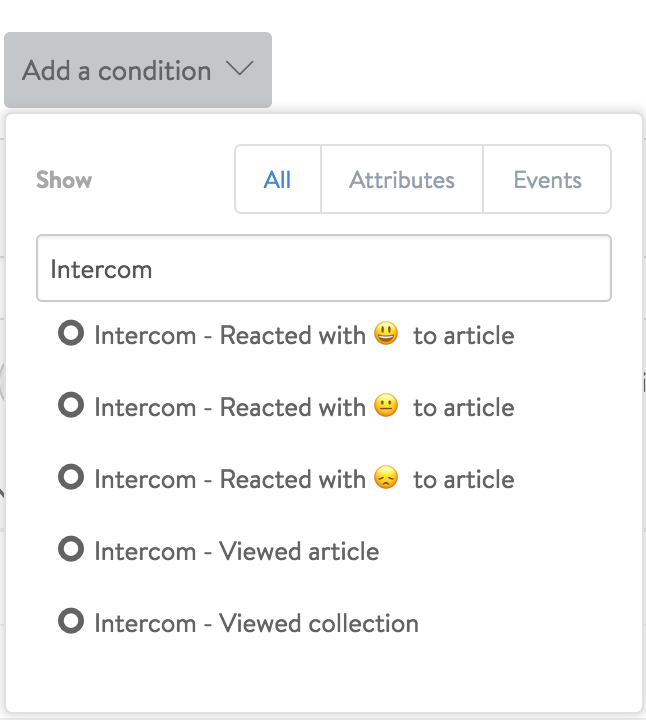Screen dimensions: 646x720
Task: Click 'Reacted with' text on sad option
Action: tap(292, 479)
